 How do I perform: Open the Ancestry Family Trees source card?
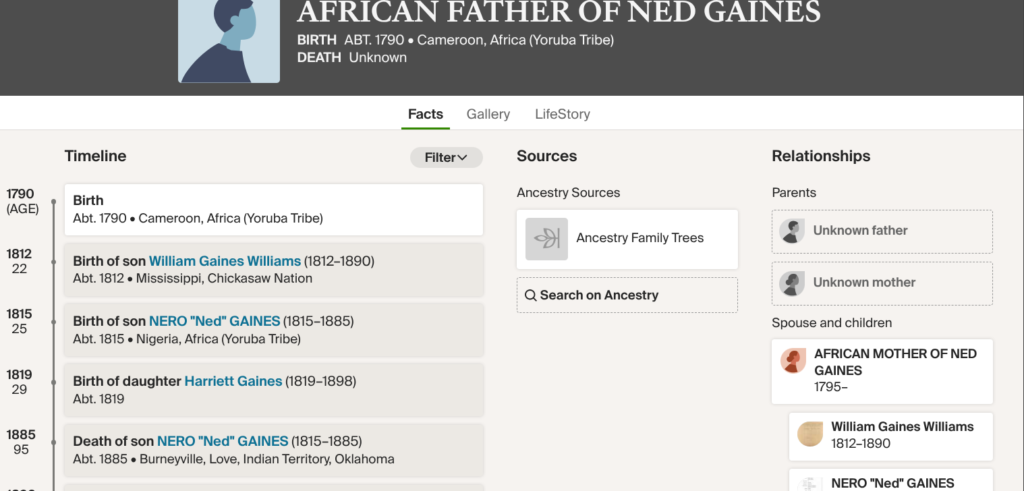[627, 238]
